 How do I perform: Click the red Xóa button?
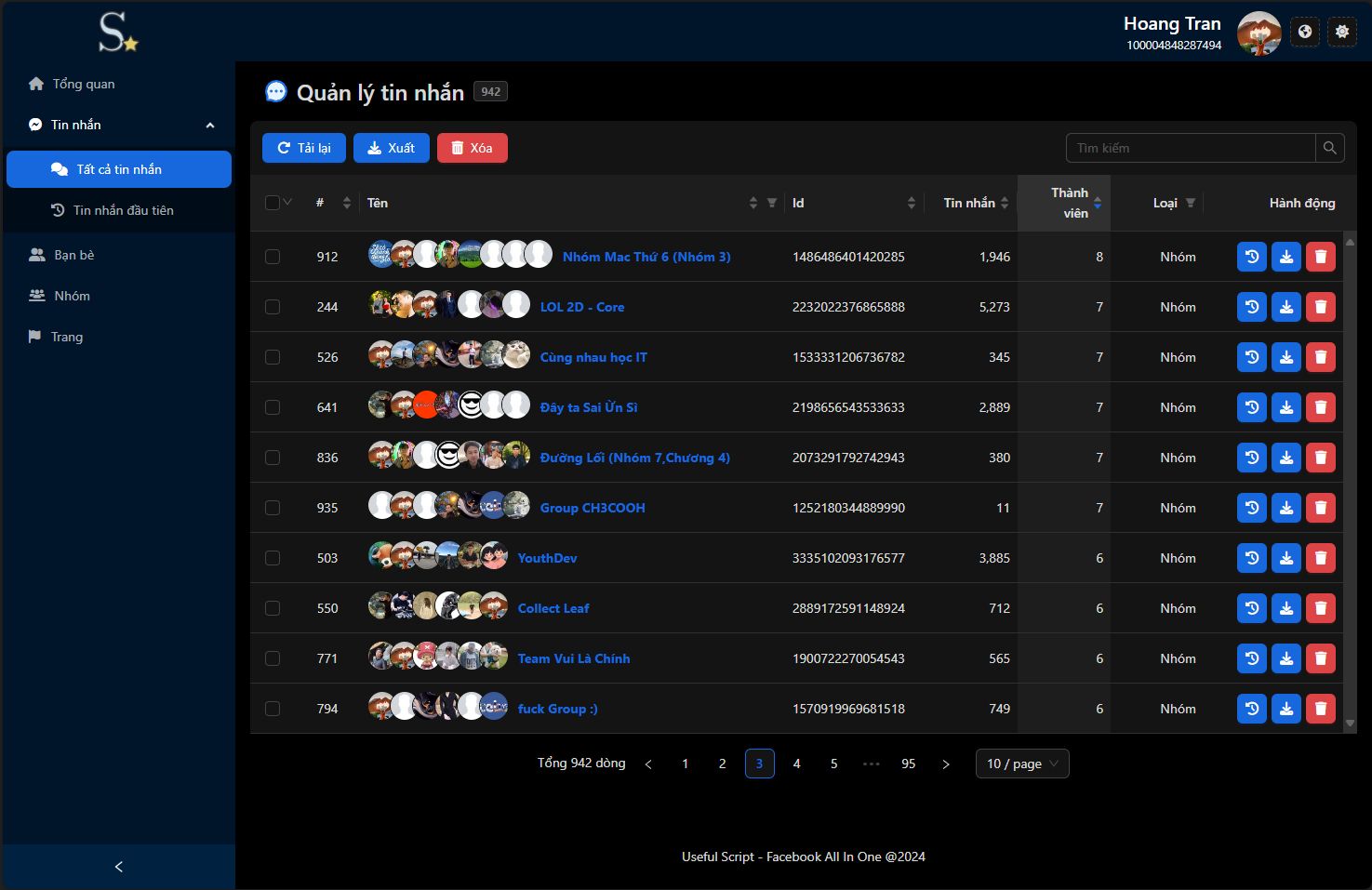coord(473,148)
